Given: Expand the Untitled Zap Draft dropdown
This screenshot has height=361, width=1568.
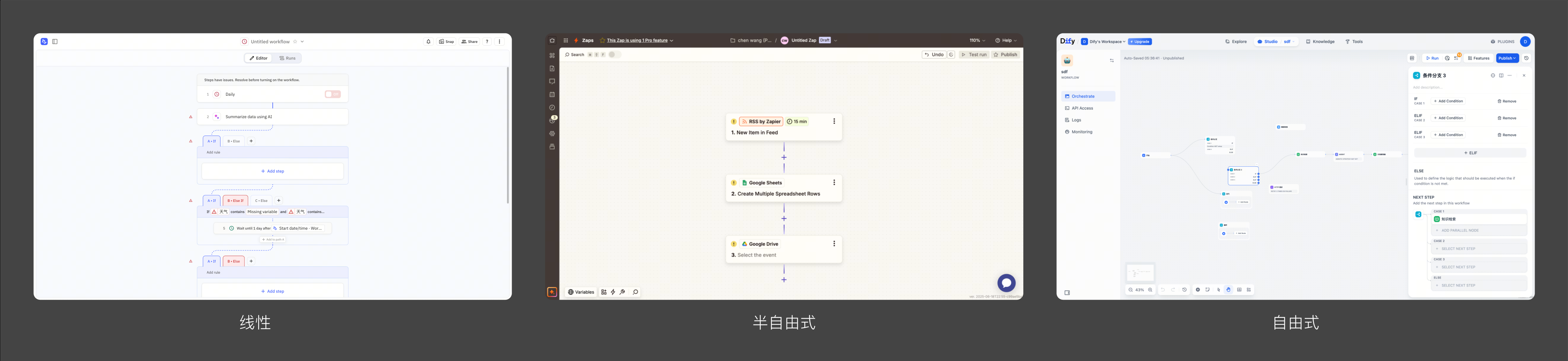Looking at the screenshot, I should [x=836, y=40].
